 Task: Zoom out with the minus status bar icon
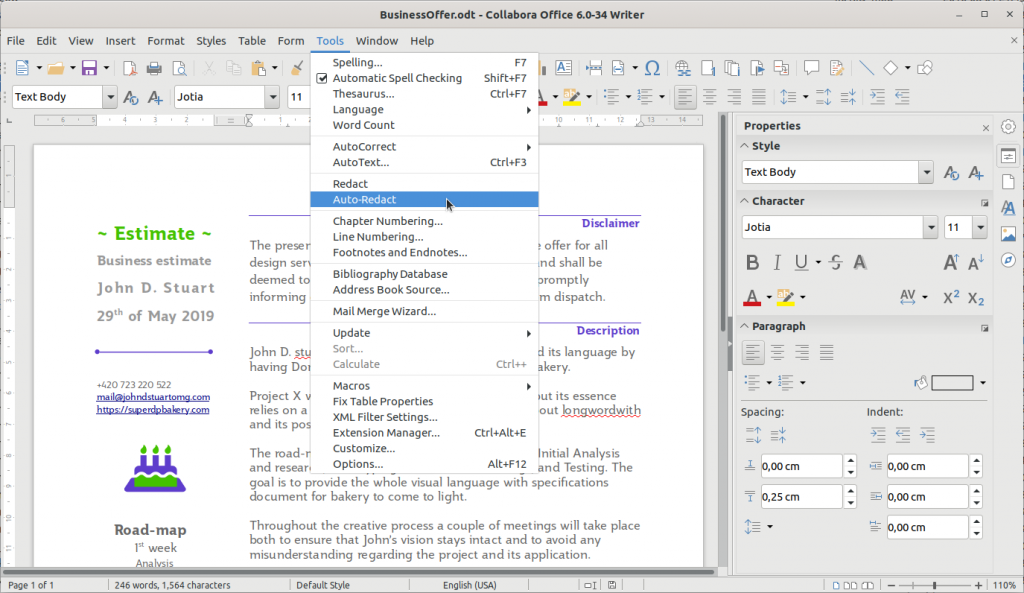(x=891, y=585)
